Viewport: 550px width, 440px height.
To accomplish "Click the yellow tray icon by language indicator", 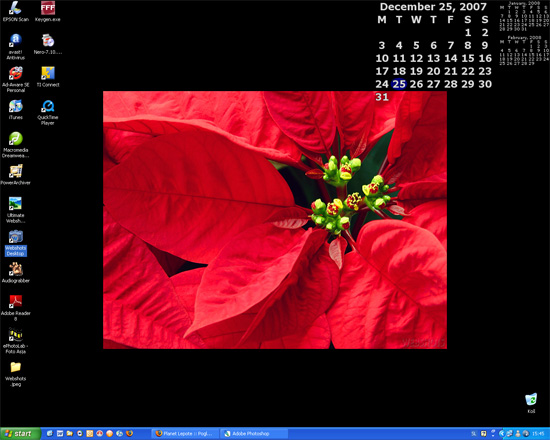I will point(483,434).
